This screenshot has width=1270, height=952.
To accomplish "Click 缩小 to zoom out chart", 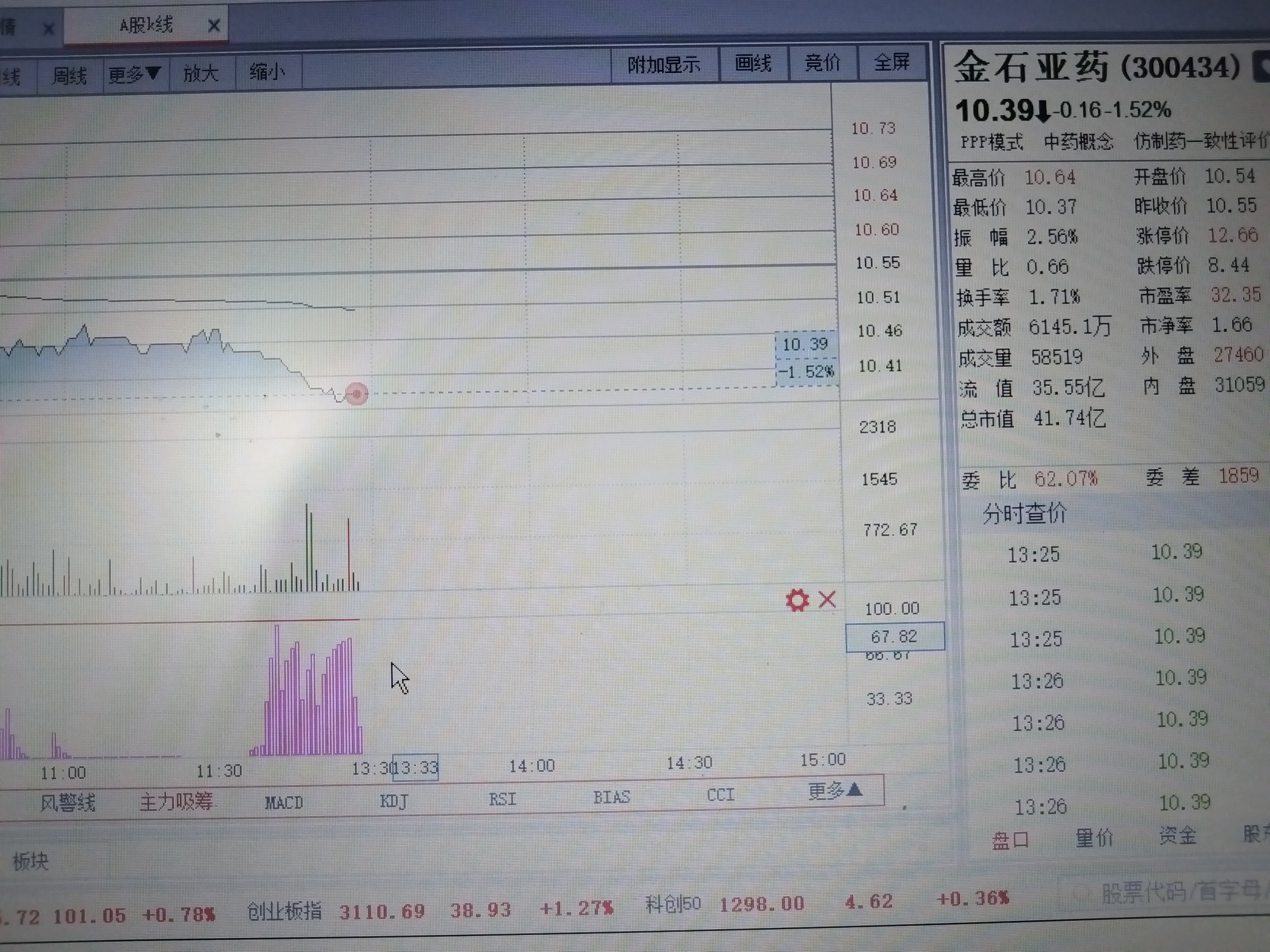I will coord(267,72).
